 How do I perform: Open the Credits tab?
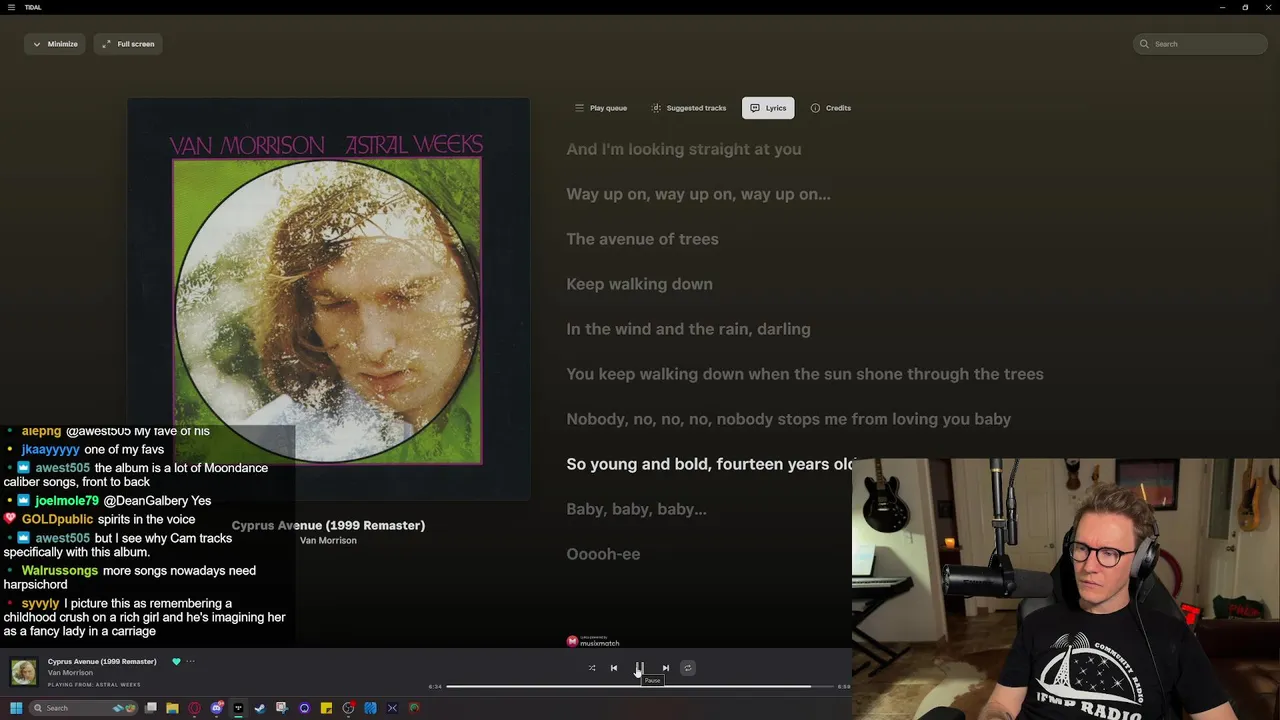click(x=831, y=108)
